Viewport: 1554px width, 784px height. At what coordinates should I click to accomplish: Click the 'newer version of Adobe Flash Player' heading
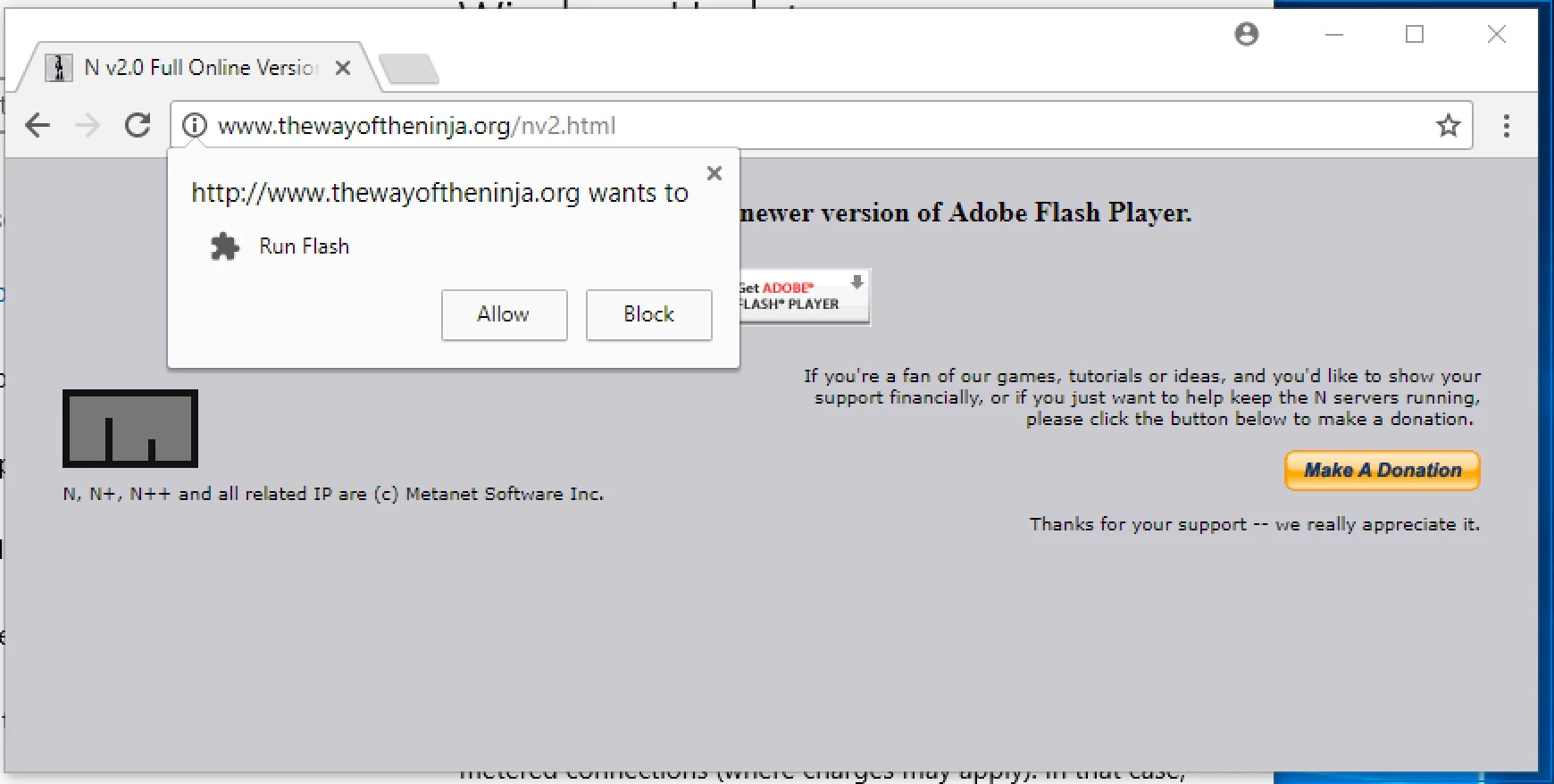[x=965, y=213]
